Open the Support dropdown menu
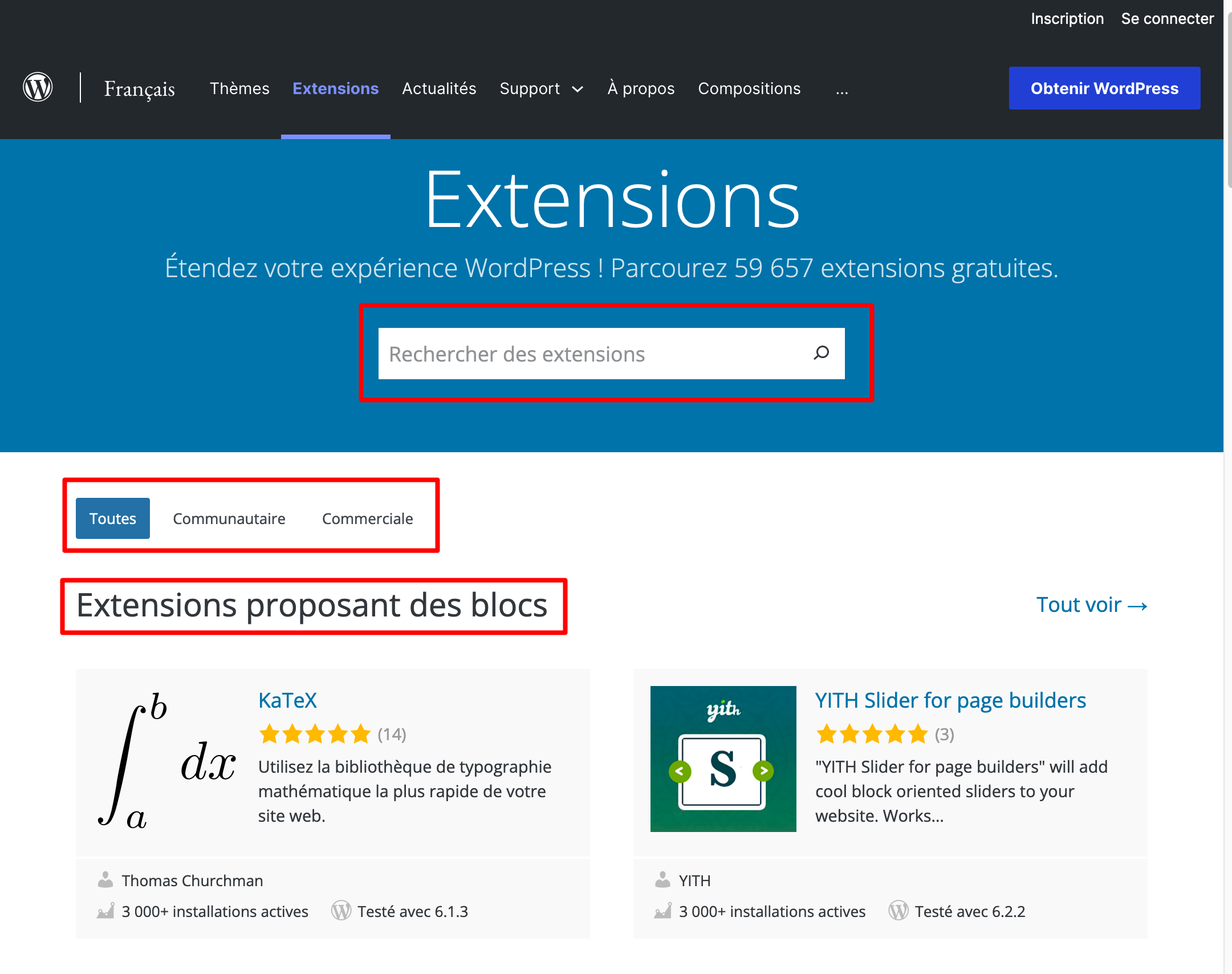1232x974 pixels. (540, 88)
